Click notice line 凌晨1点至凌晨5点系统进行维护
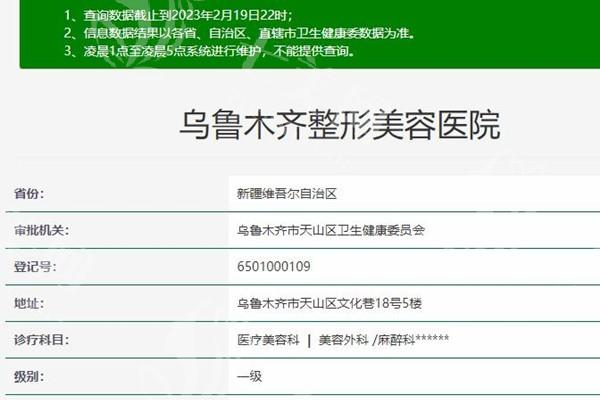Viewport: 600px width, 400px height. (210, 51)
